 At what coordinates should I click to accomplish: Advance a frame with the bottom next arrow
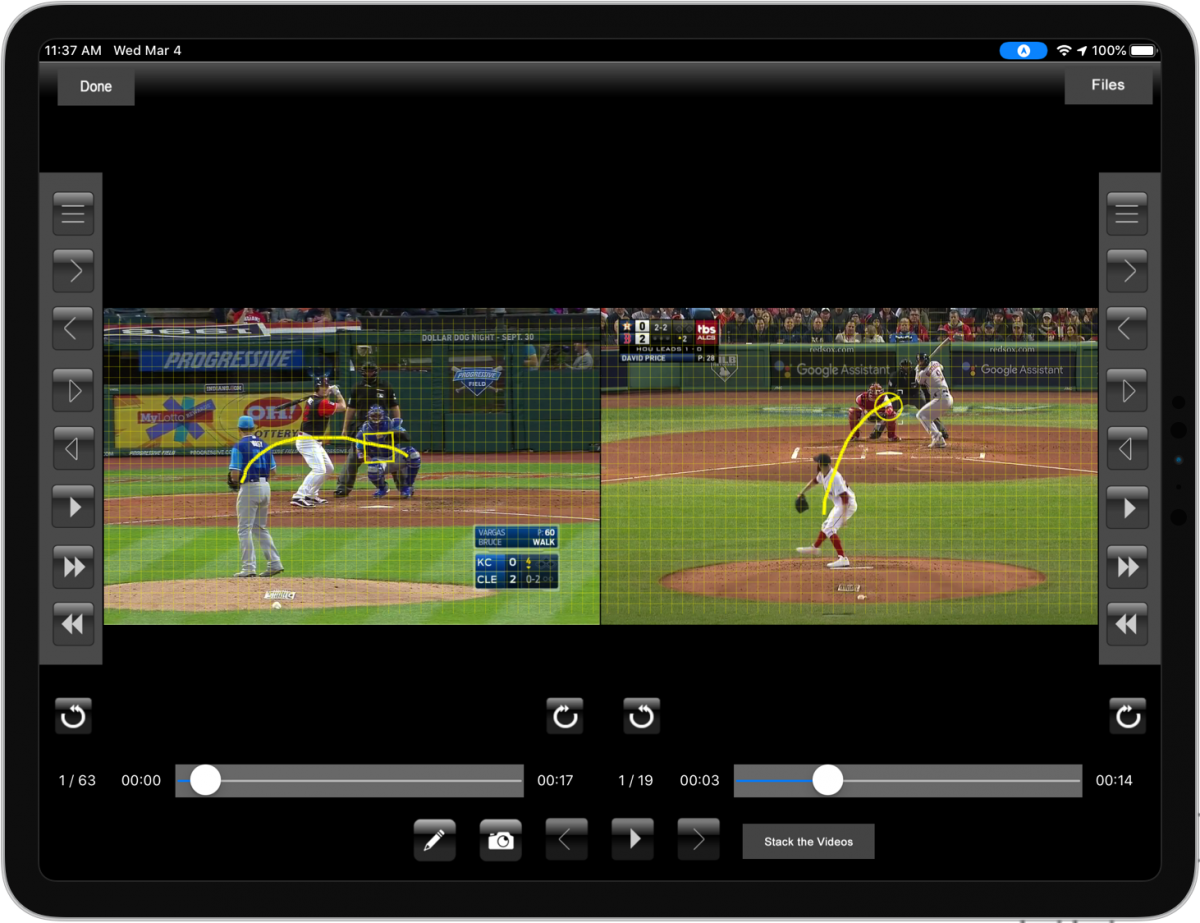(698, 840)
